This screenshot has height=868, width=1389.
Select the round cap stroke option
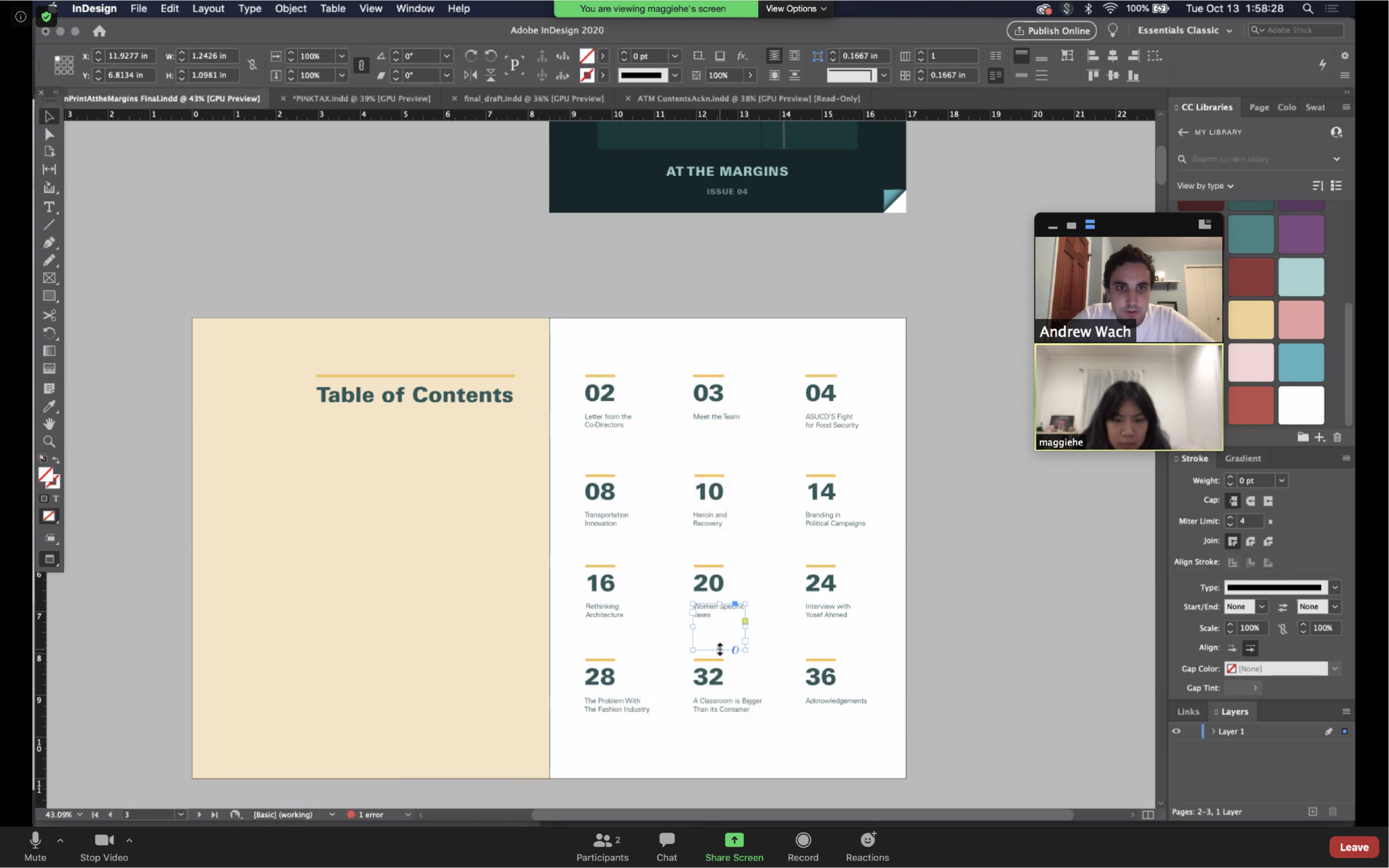click(1250, 500)
